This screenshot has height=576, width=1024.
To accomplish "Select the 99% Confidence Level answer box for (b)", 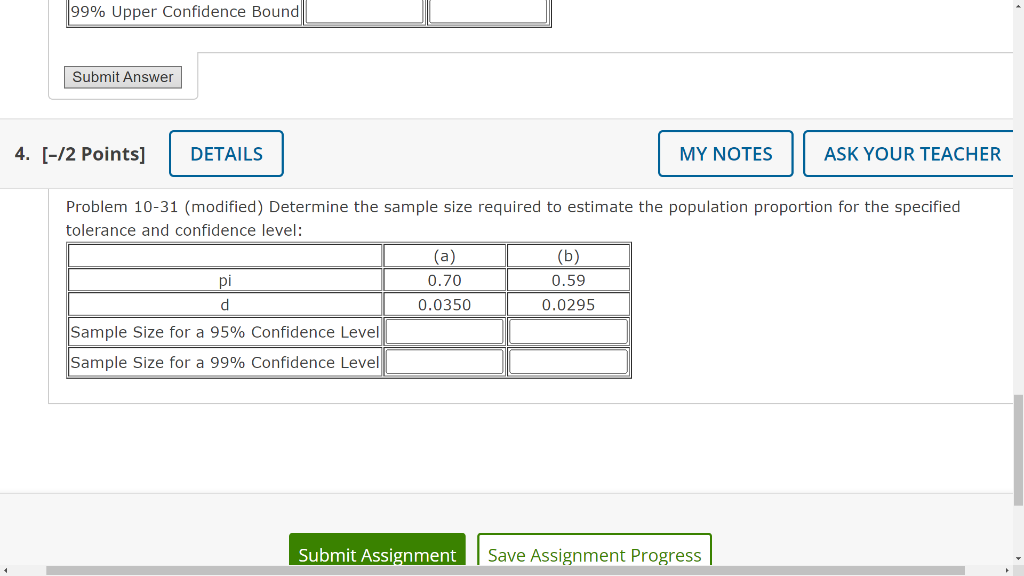I will (x=567, y=361).
